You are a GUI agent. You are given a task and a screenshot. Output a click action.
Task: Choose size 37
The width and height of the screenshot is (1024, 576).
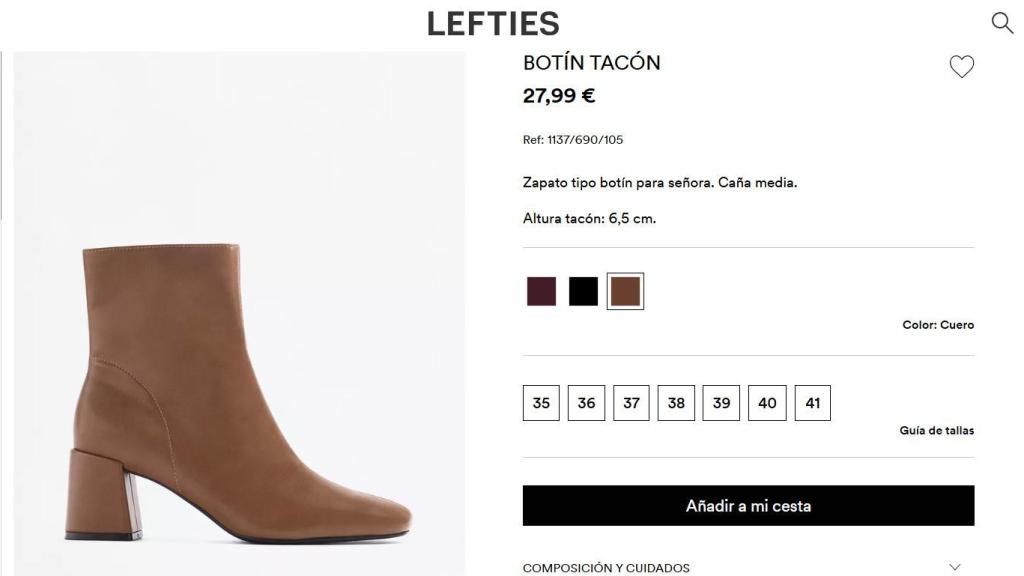[631, 403]
